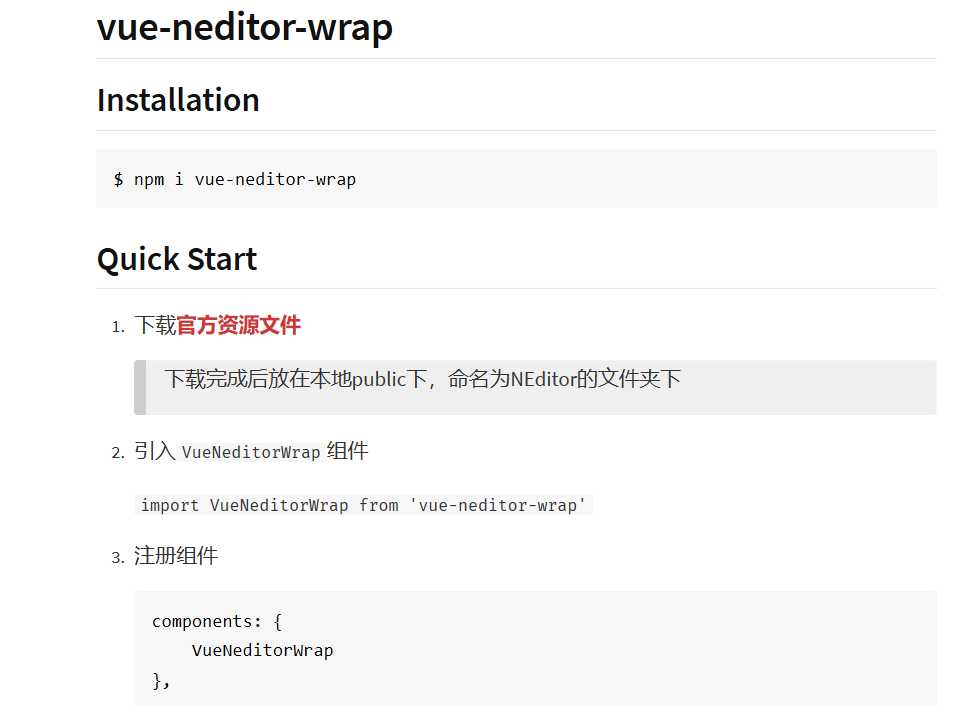This screenshot has width=966, height=706.
Task: Click the closing brace line in code block
Action: (x=161, y=681)
